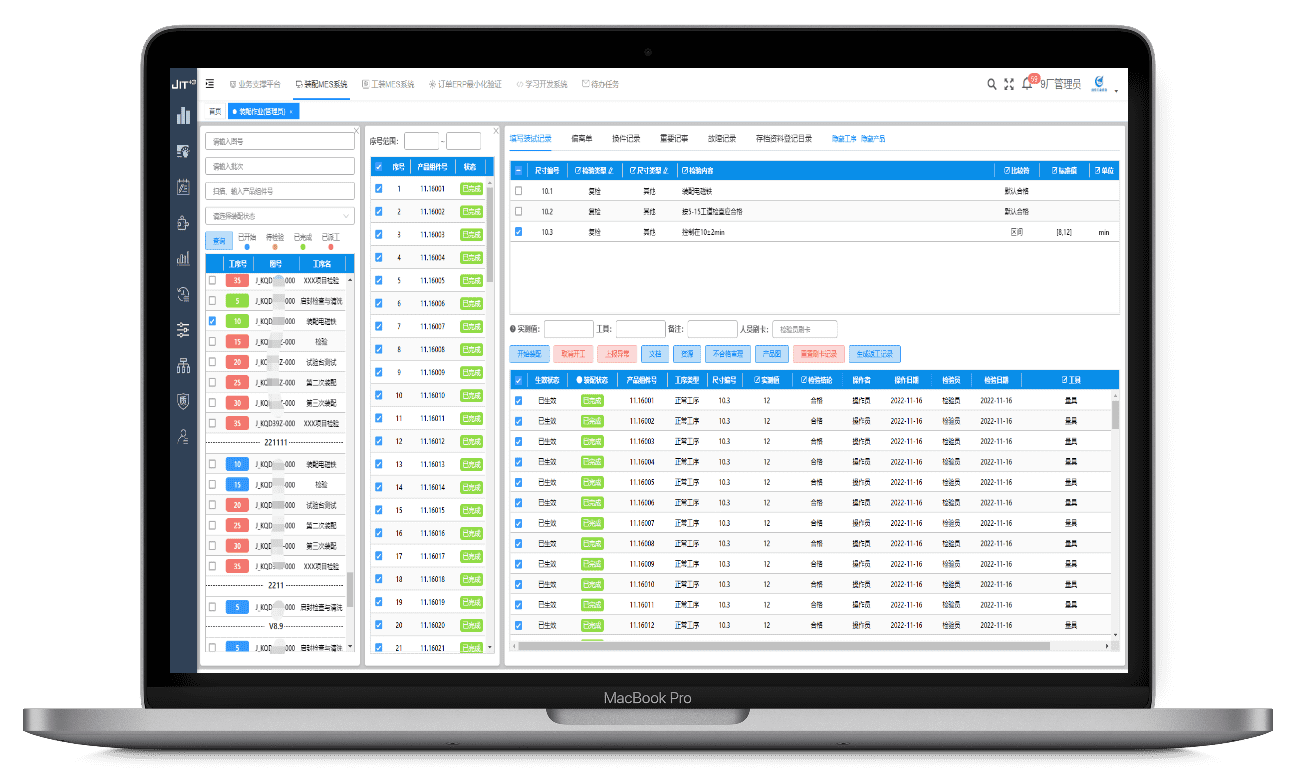Viewport: 1296px width, 778px height.
Task: Click the calendar icon in left sidebar
Action: (x=183, y=186)
